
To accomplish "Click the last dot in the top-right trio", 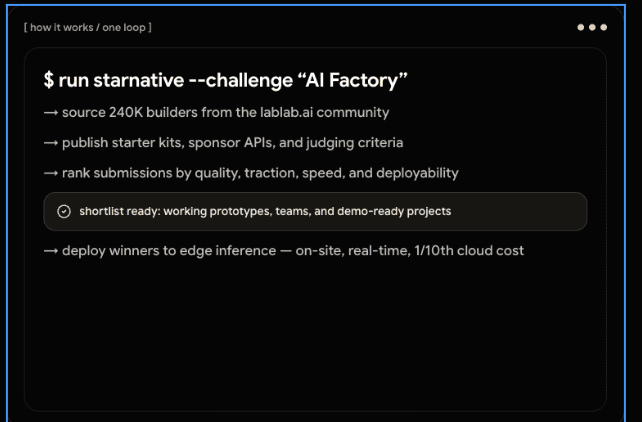I will pyautogui.click(x=604, y=27).
